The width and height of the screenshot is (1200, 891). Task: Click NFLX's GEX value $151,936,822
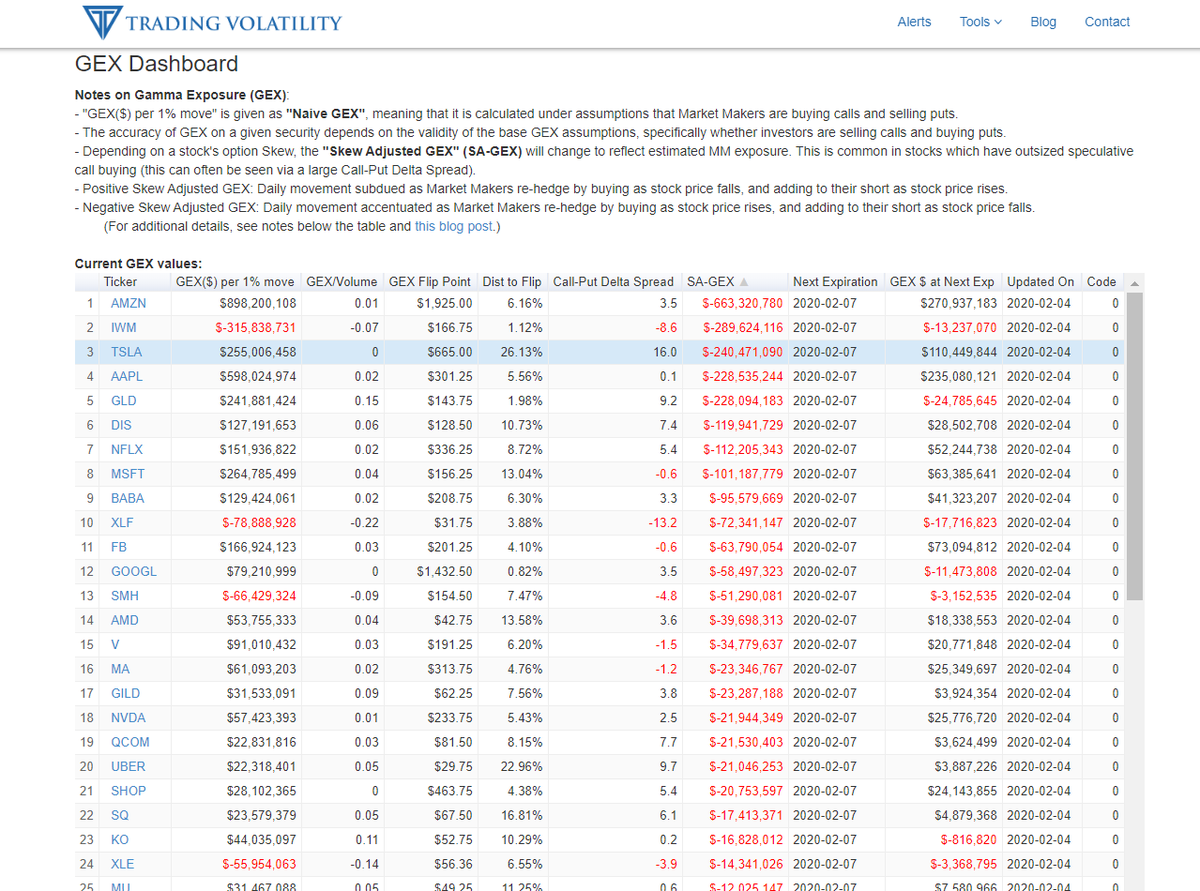(258, 449)
